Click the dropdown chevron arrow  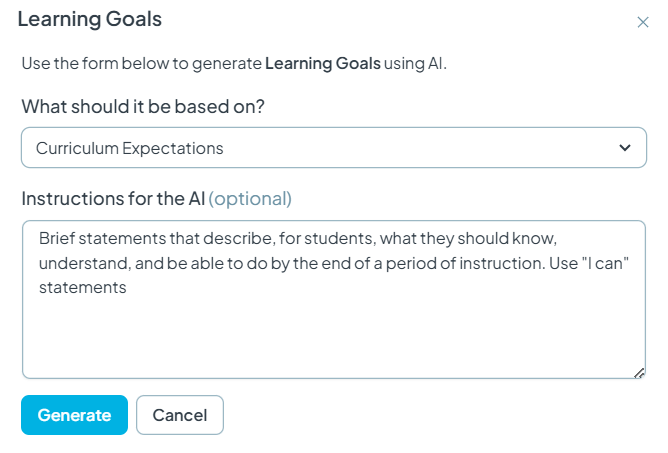[625, 148]
